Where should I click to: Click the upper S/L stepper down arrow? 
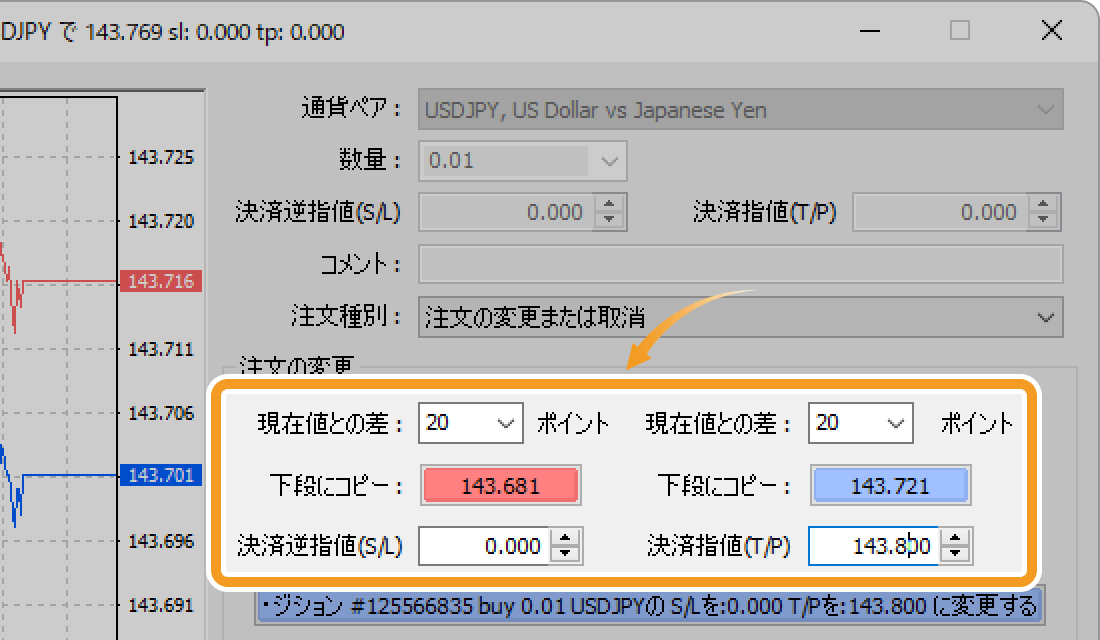tap(609, 220)
